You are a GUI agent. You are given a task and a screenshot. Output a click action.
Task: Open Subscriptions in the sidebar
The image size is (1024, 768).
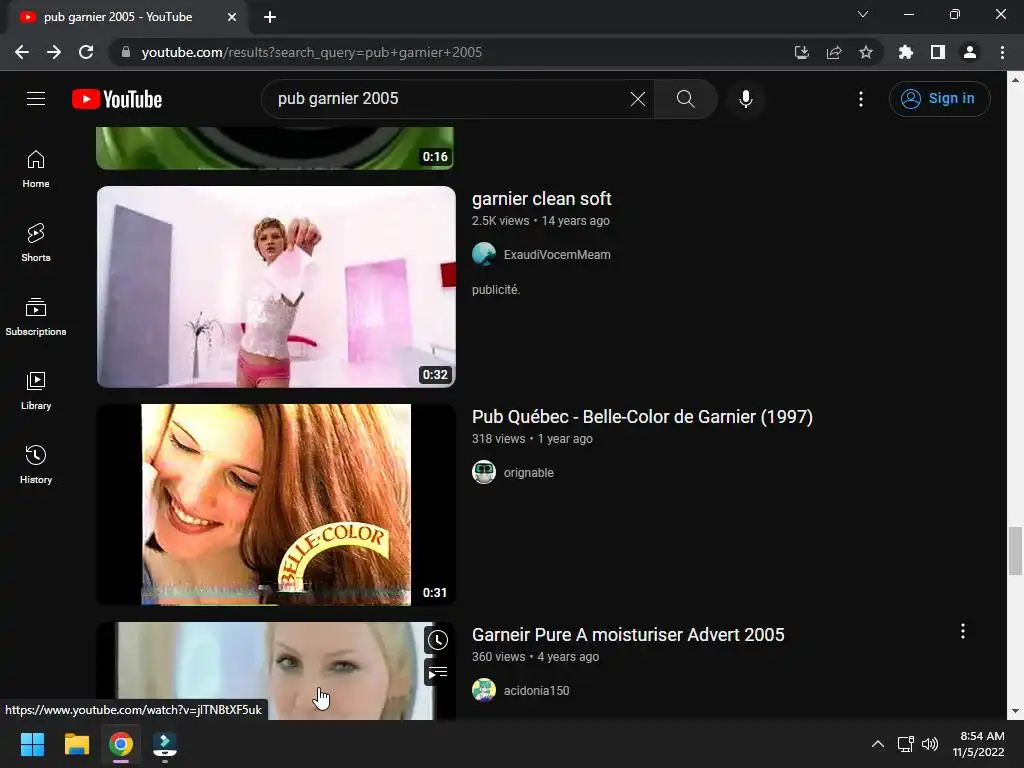(x=36, y=317)
